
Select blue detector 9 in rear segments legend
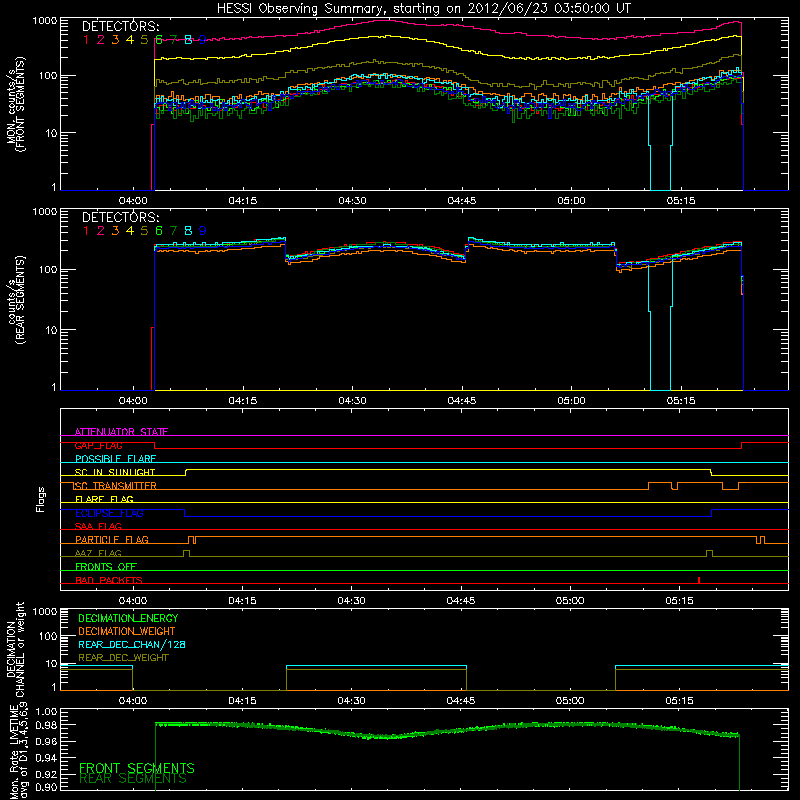coord(203,231)
